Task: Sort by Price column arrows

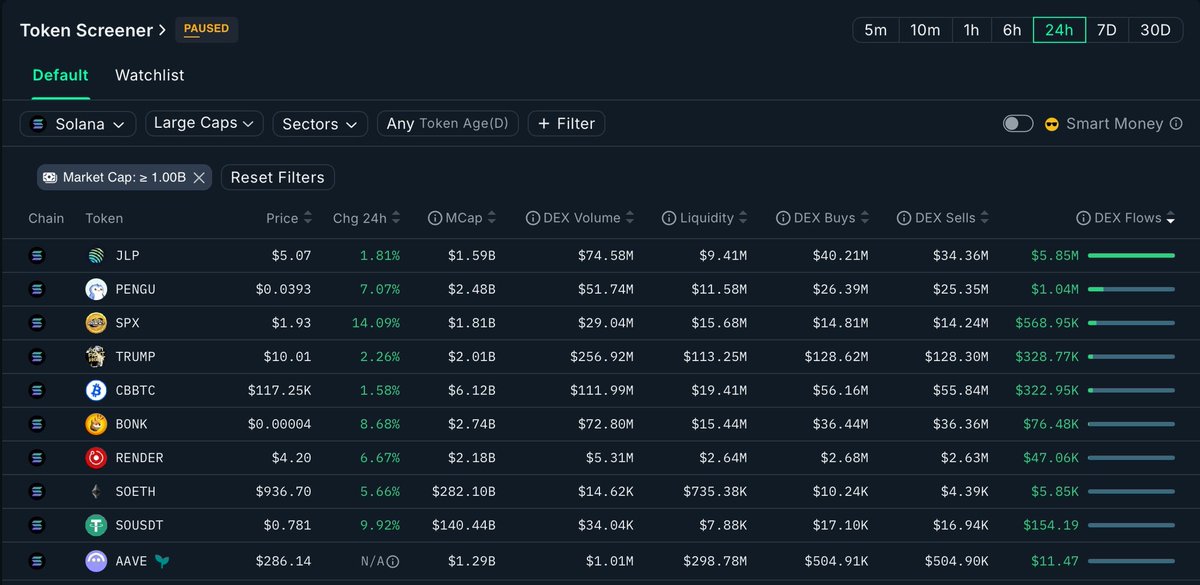Action: click(x=308, y=218)
